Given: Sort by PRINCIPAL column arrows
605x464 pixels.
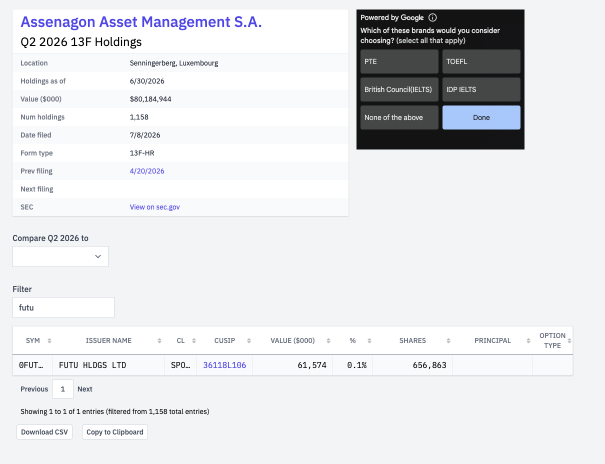Looking at the screenshot, I should [528, 341].
